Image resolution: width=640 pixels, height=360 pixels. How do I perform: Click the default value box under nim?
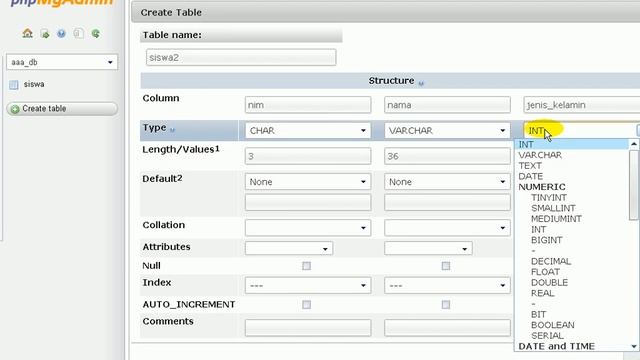coord(308,202)
